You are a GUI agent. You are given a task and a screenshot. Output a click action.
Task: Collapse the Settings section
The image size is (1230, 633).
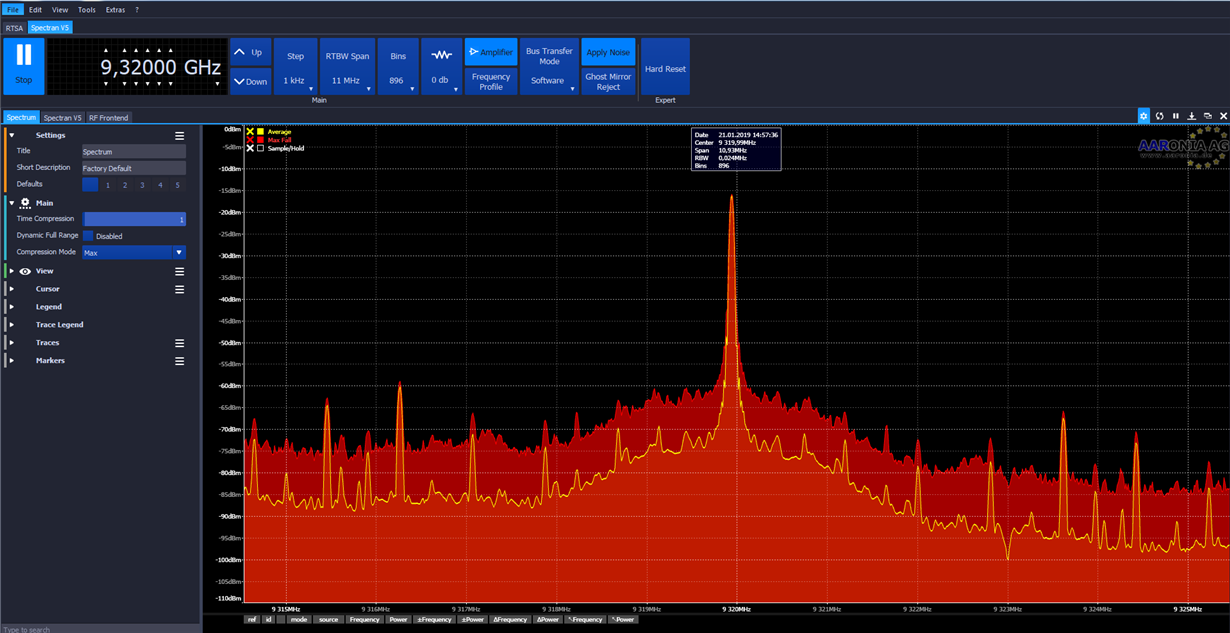tap(12, 135)
